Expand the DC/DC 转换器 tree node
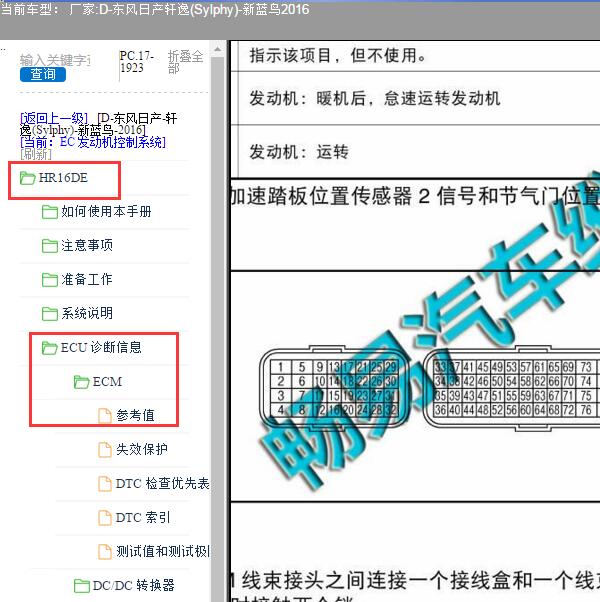 coord(134,585)
